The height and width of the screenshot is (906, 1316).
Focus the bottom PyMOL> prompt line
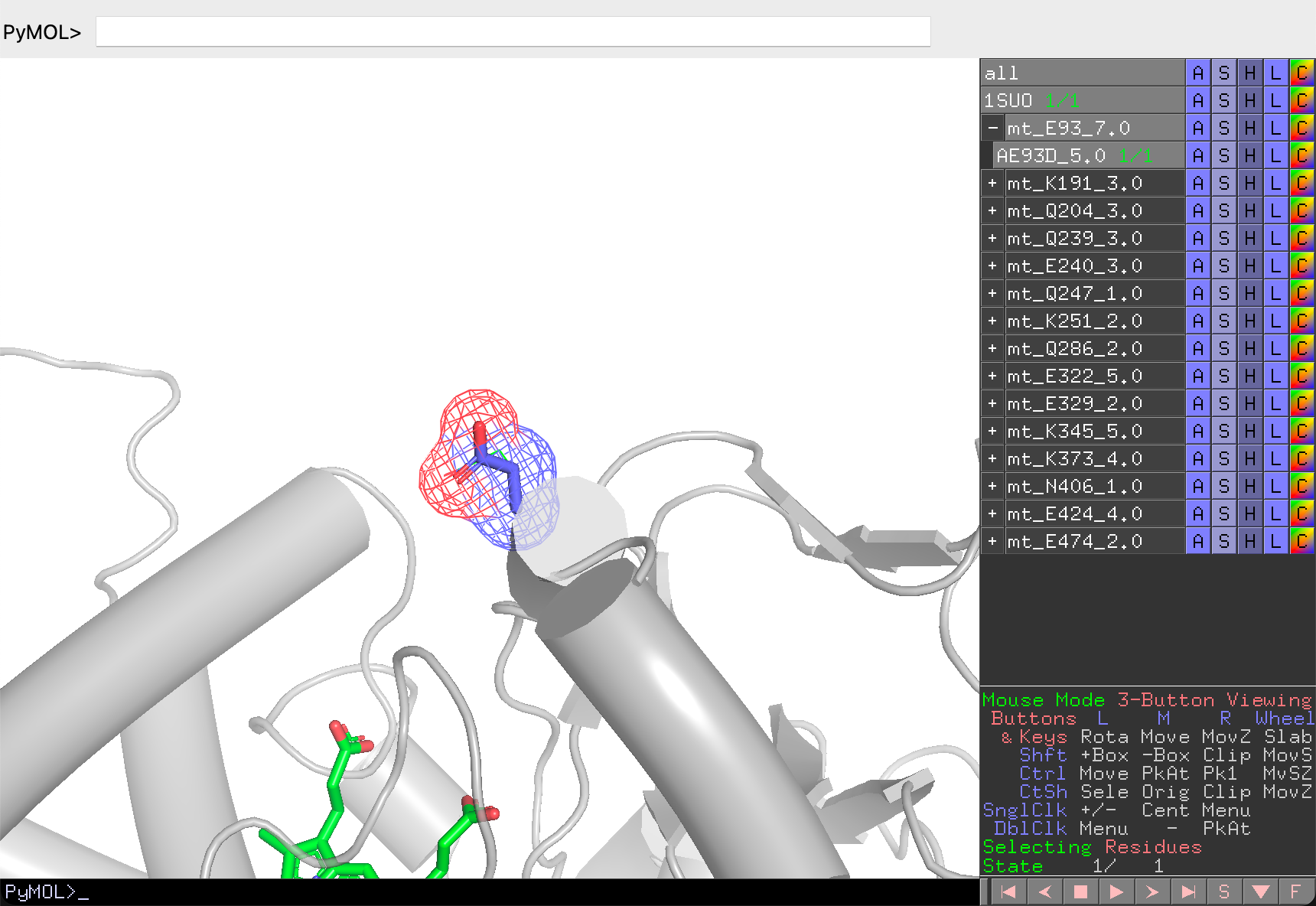point(490,892)
